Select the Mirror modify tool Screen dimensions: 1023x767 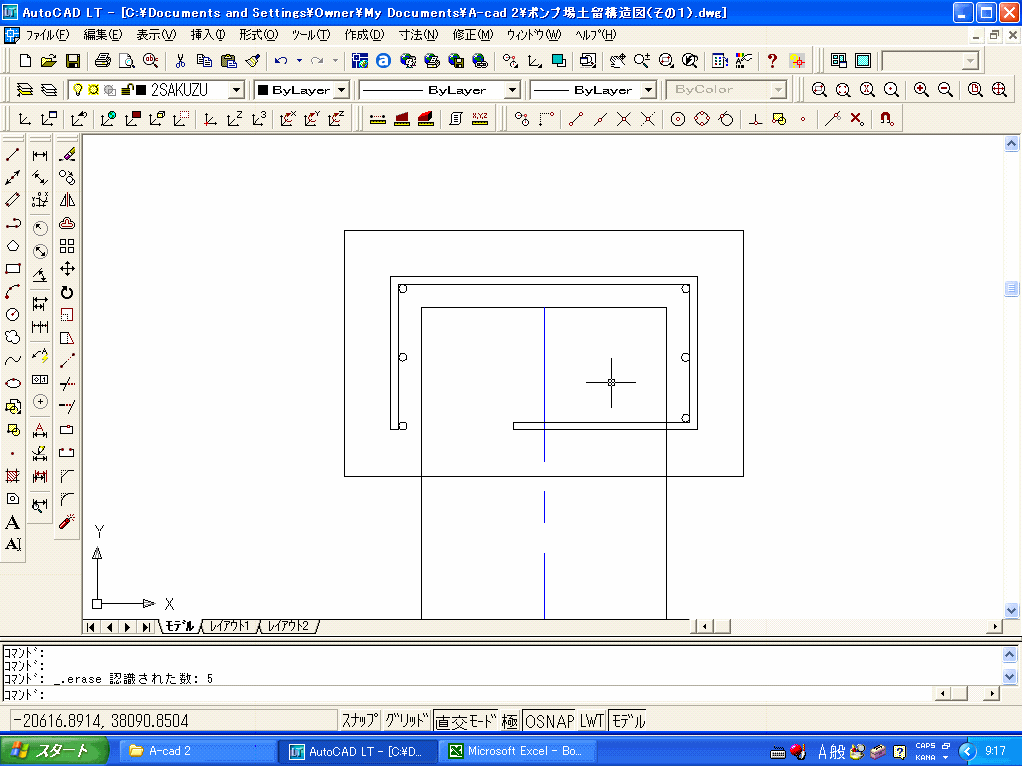pos(67,200)
